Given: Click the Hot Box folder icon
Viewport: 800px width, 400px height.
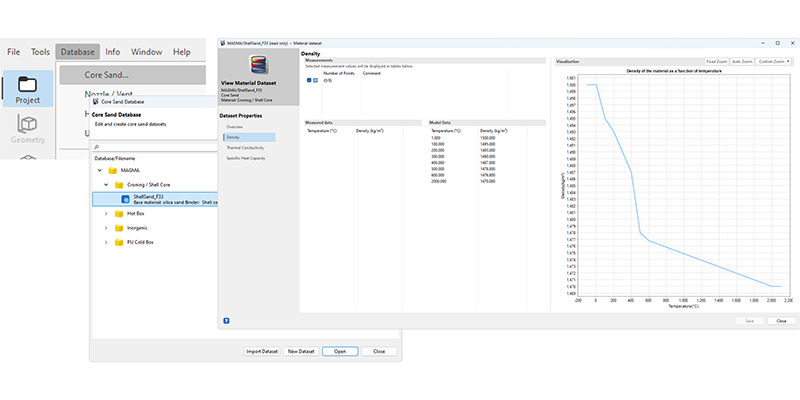Looking at the screenshot, I should click(119, 214).
